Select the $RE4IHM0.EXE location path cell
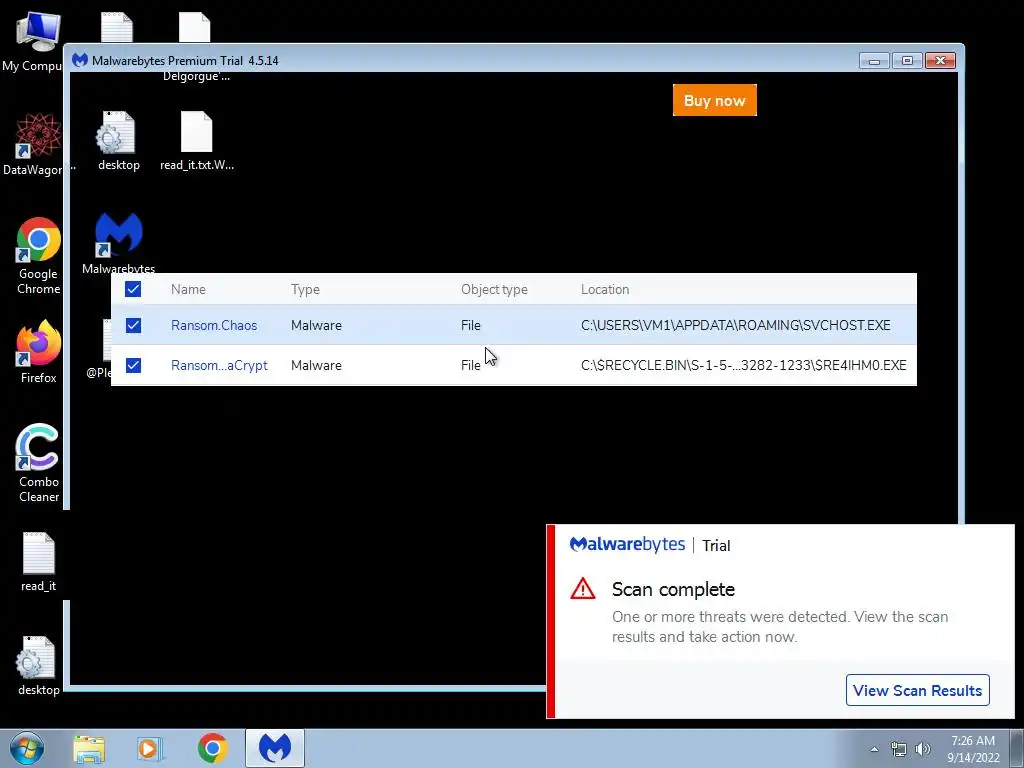 click(743, 365)
